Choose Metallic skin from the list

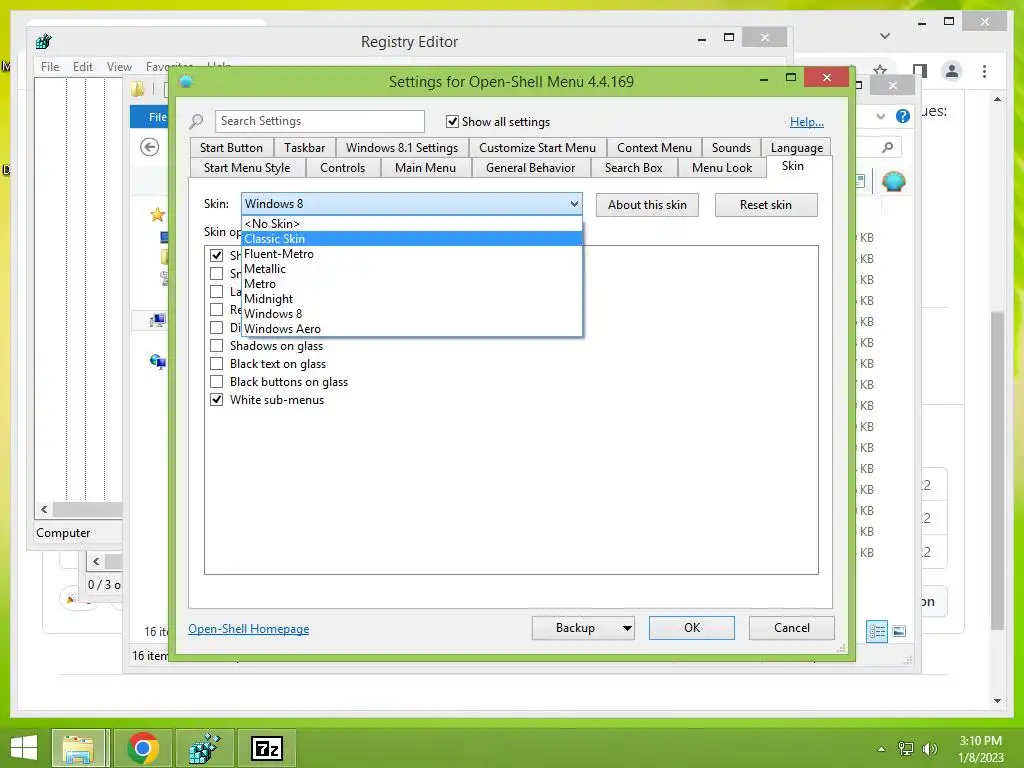coord(411,269)
